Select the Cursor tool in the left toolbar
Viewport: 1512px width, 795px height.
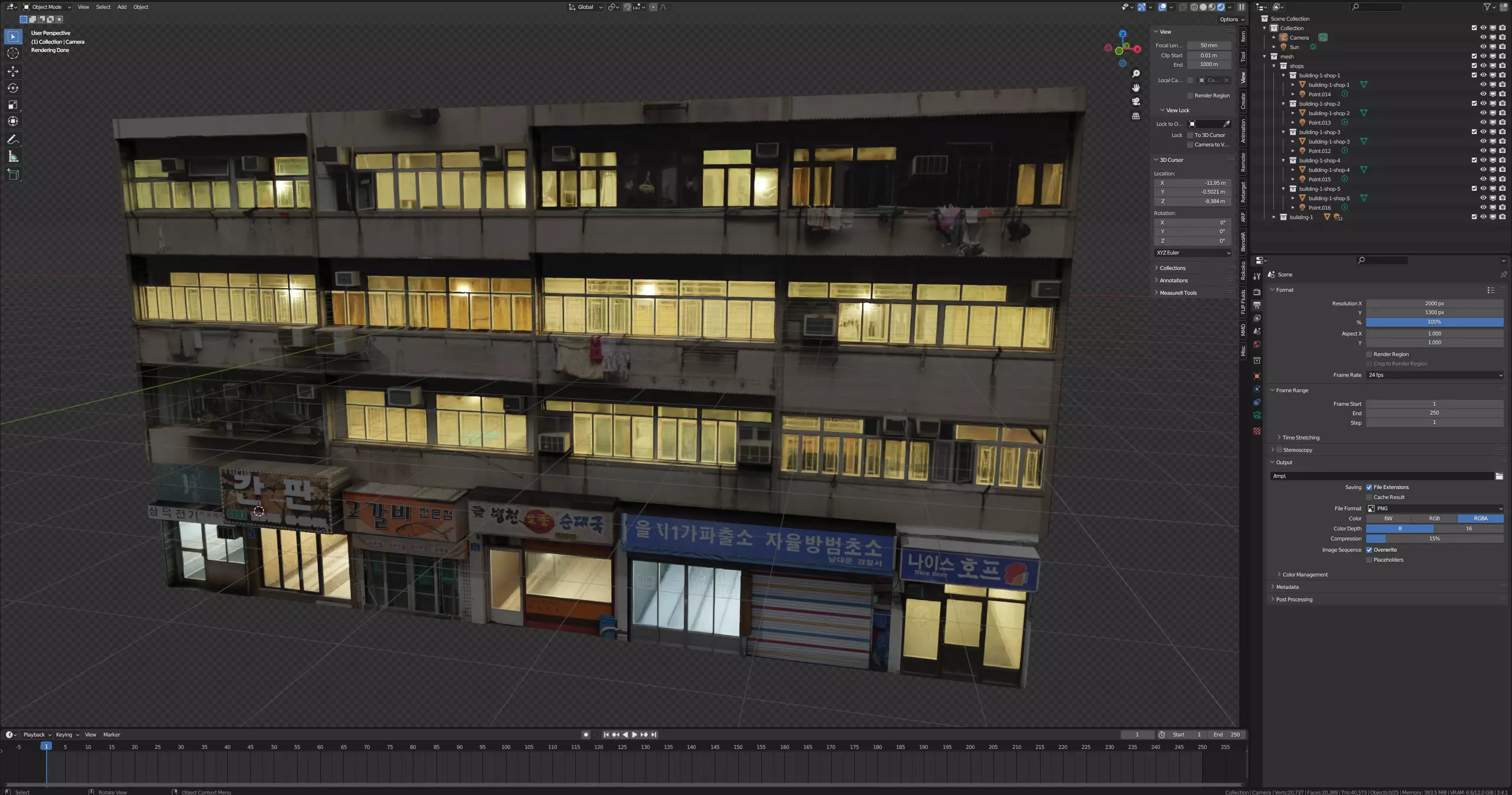13,53
